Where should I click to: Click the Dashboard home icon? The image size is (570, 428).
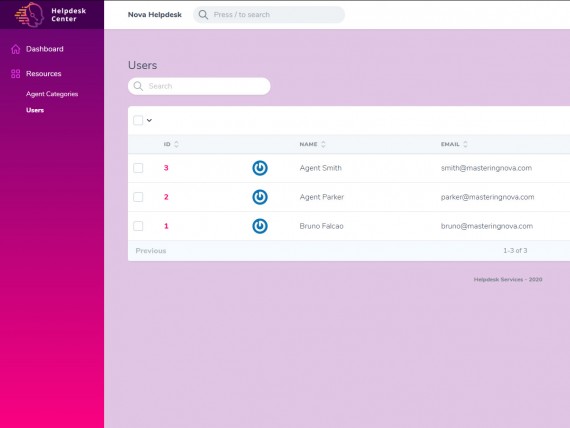[16, 49]
